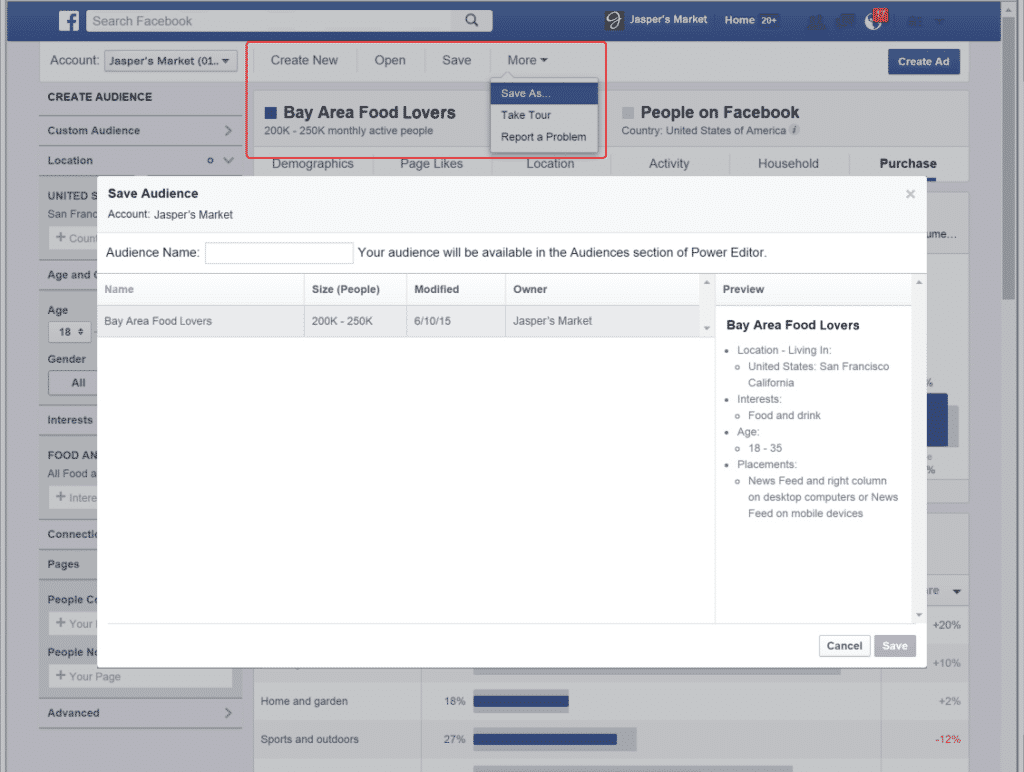
Task: Click the search magnifier icon
Action: point(472,20)
